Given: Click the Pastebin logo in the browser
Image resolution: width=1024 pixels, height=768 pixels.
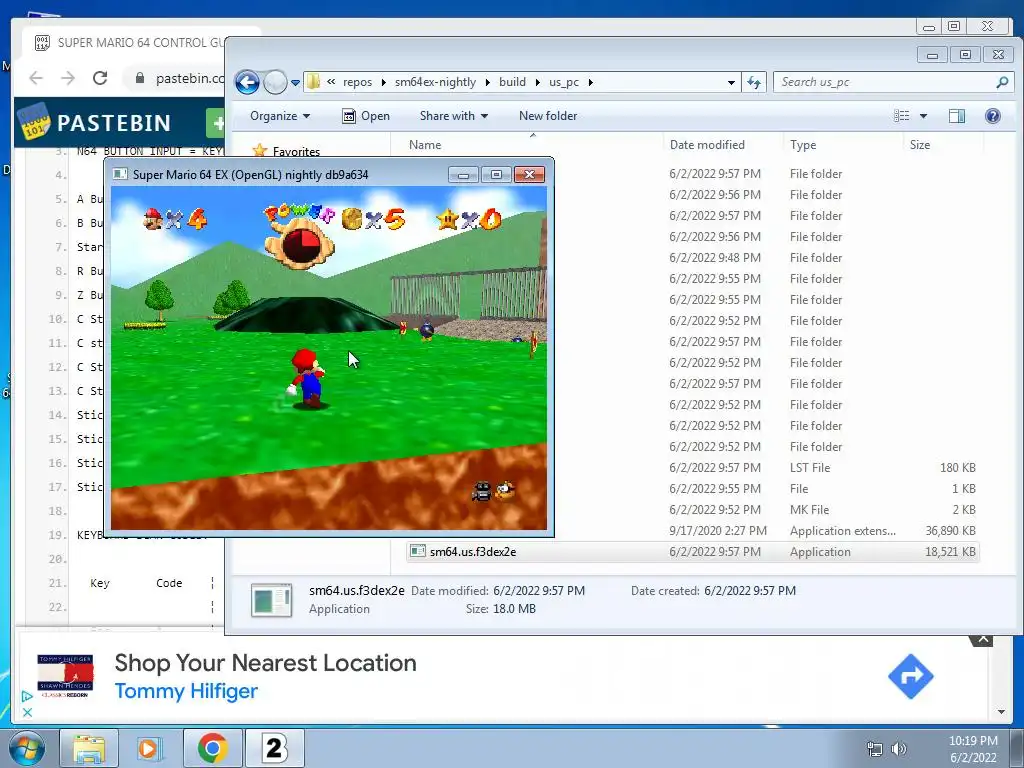Looking at the screenshot, I should click(x=96, y=122).
